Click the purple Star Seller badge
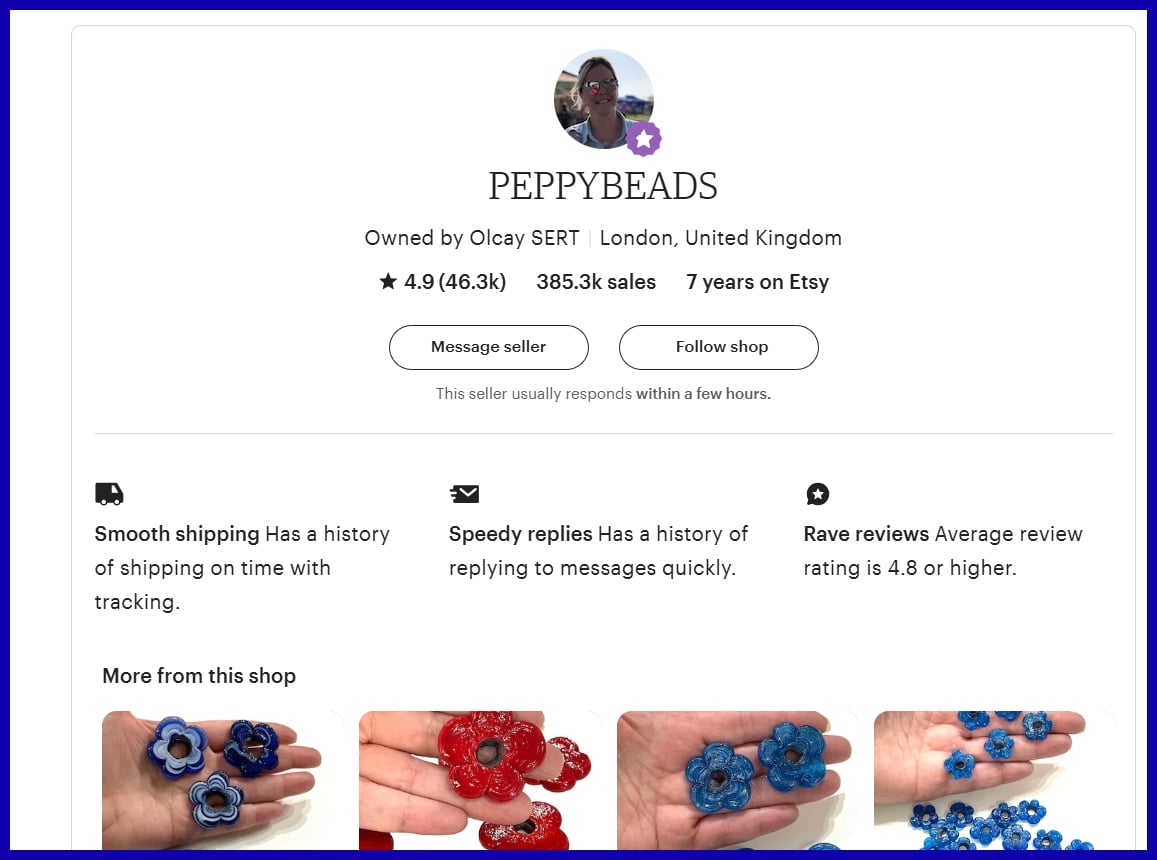The image size is (1157, 860). pos(644,139)
